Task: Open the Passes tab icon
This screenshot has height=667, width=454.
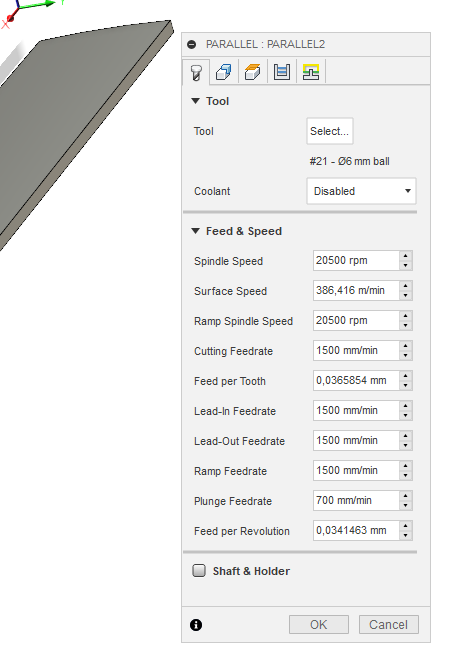Action: (282, 72)
